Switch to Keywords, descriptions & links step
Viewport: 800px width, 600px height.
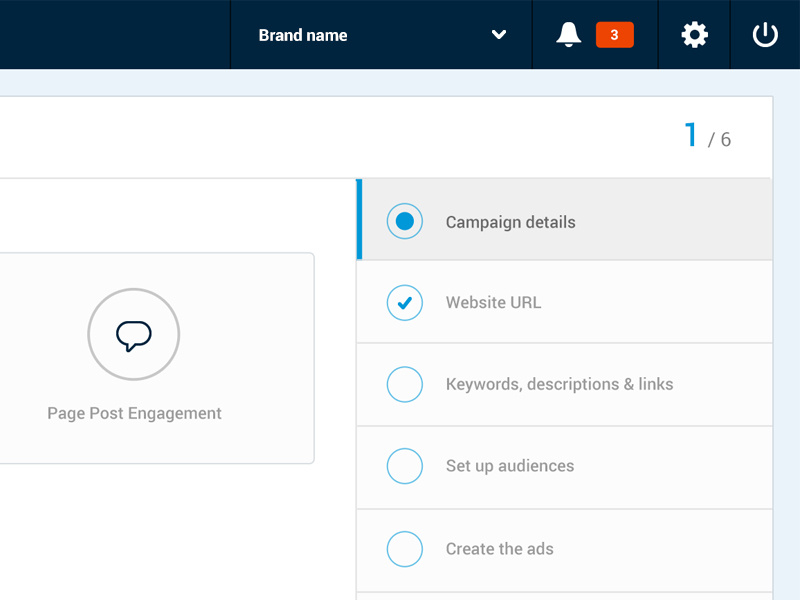pyautogui.click(x=564, y=385)
